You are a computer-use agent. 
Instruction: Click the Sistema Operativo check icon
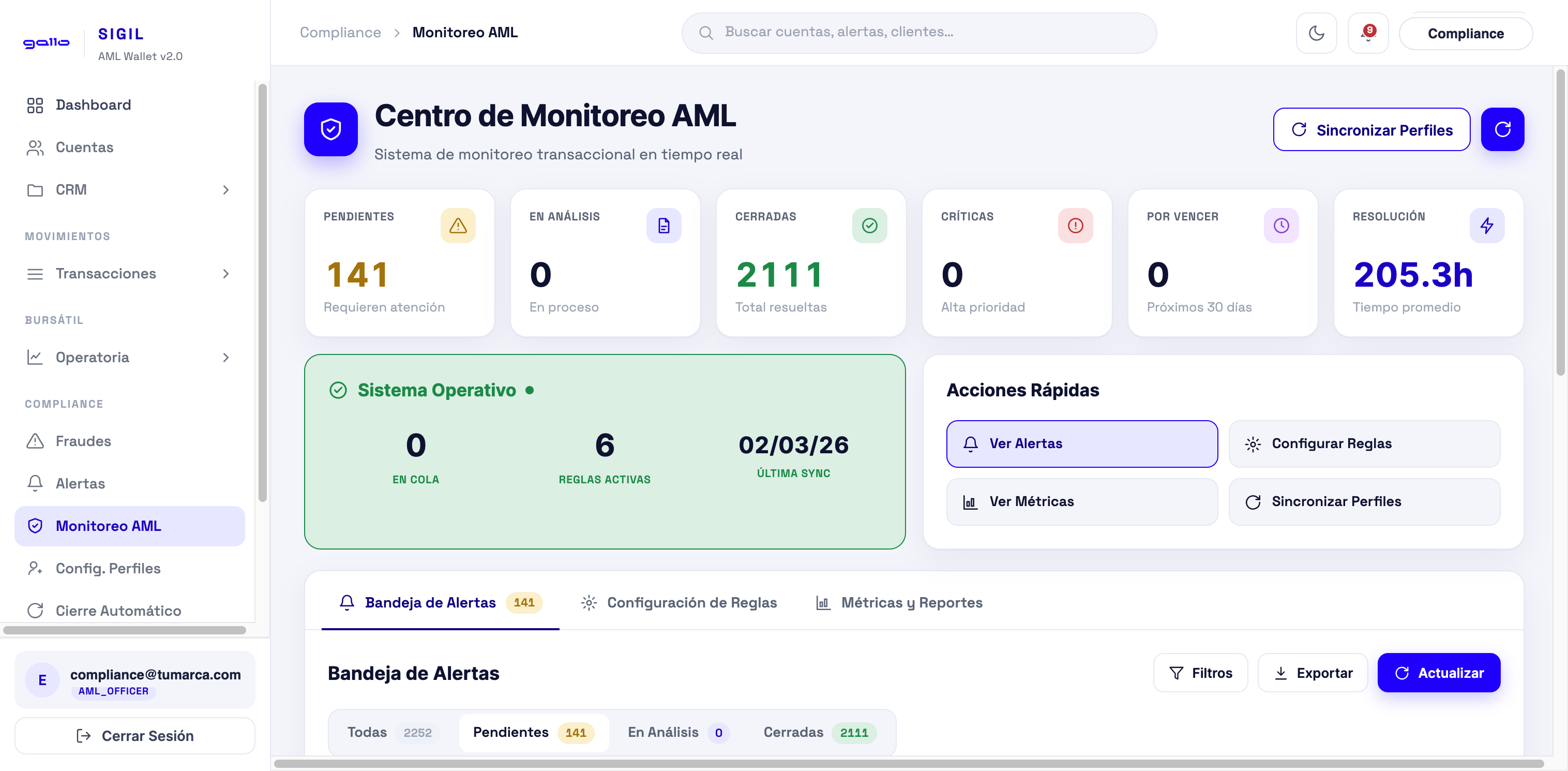click(x=338, y=390)
